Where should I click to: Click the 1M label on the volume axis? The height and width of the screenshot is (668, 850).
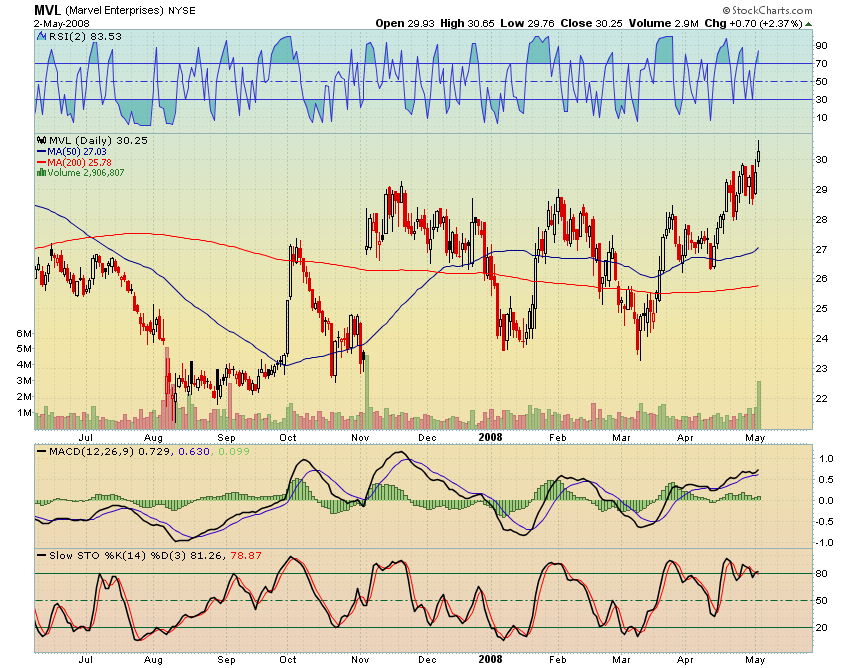[24, 413]
